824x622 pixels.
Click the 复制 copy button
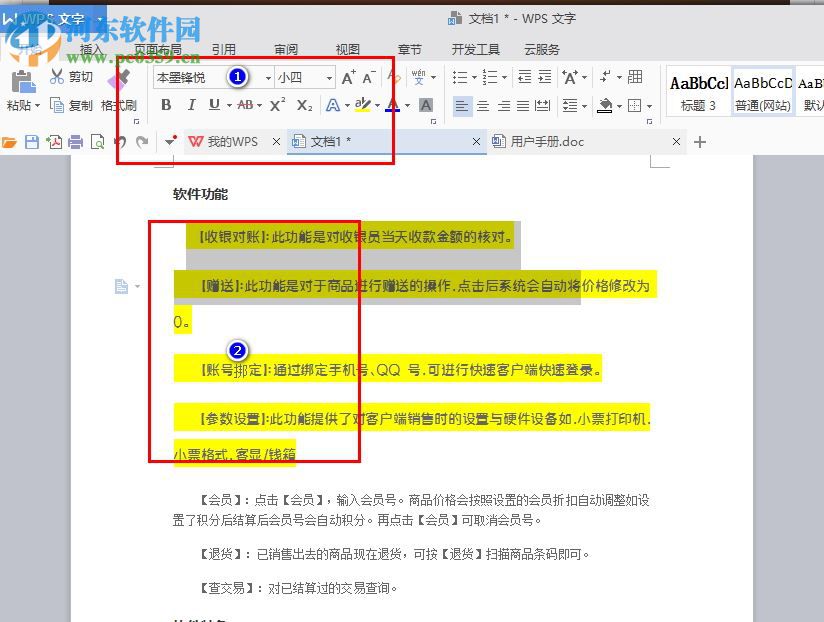click(71, 104)
